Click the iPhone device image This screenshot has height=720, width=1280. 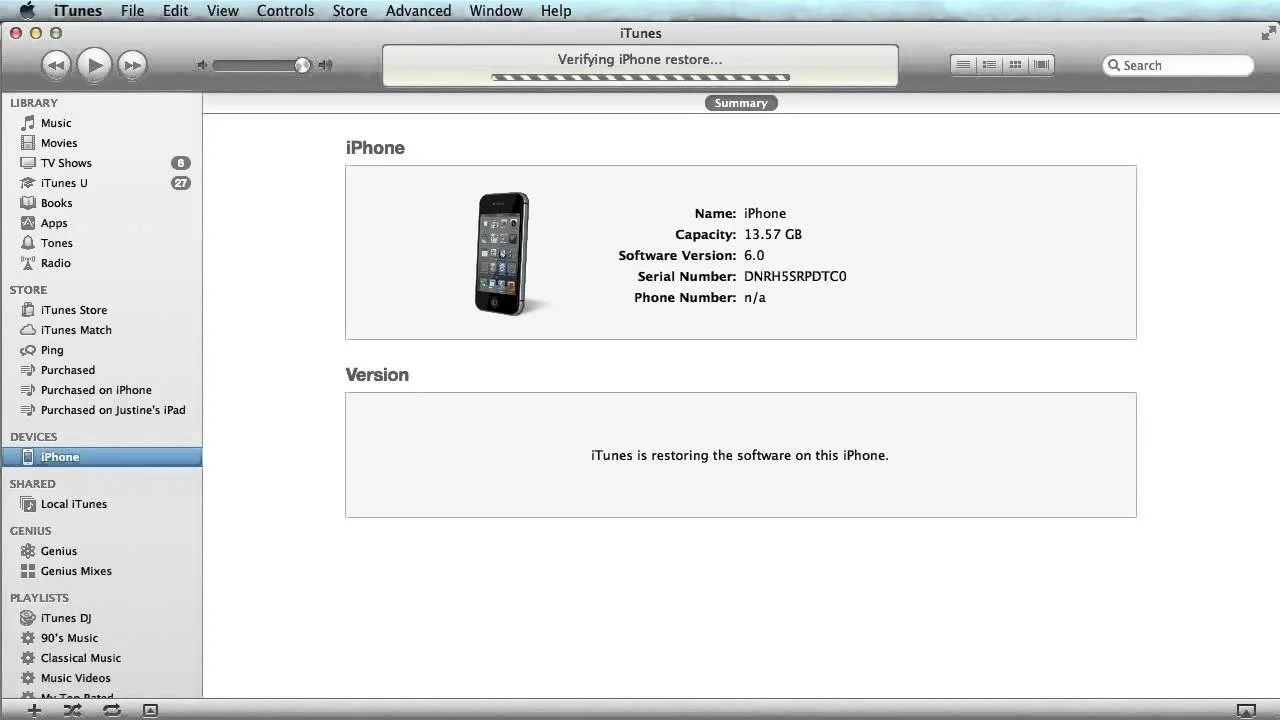[x=503, y=254]
